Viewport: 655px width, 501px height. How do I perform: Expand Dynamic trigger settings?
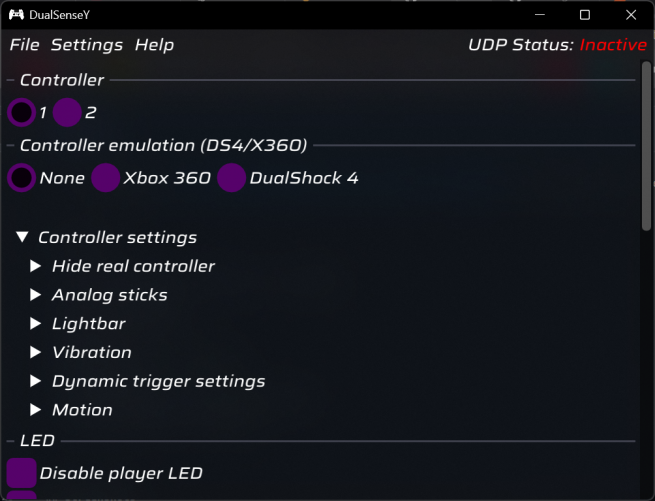tap(36, 382)
